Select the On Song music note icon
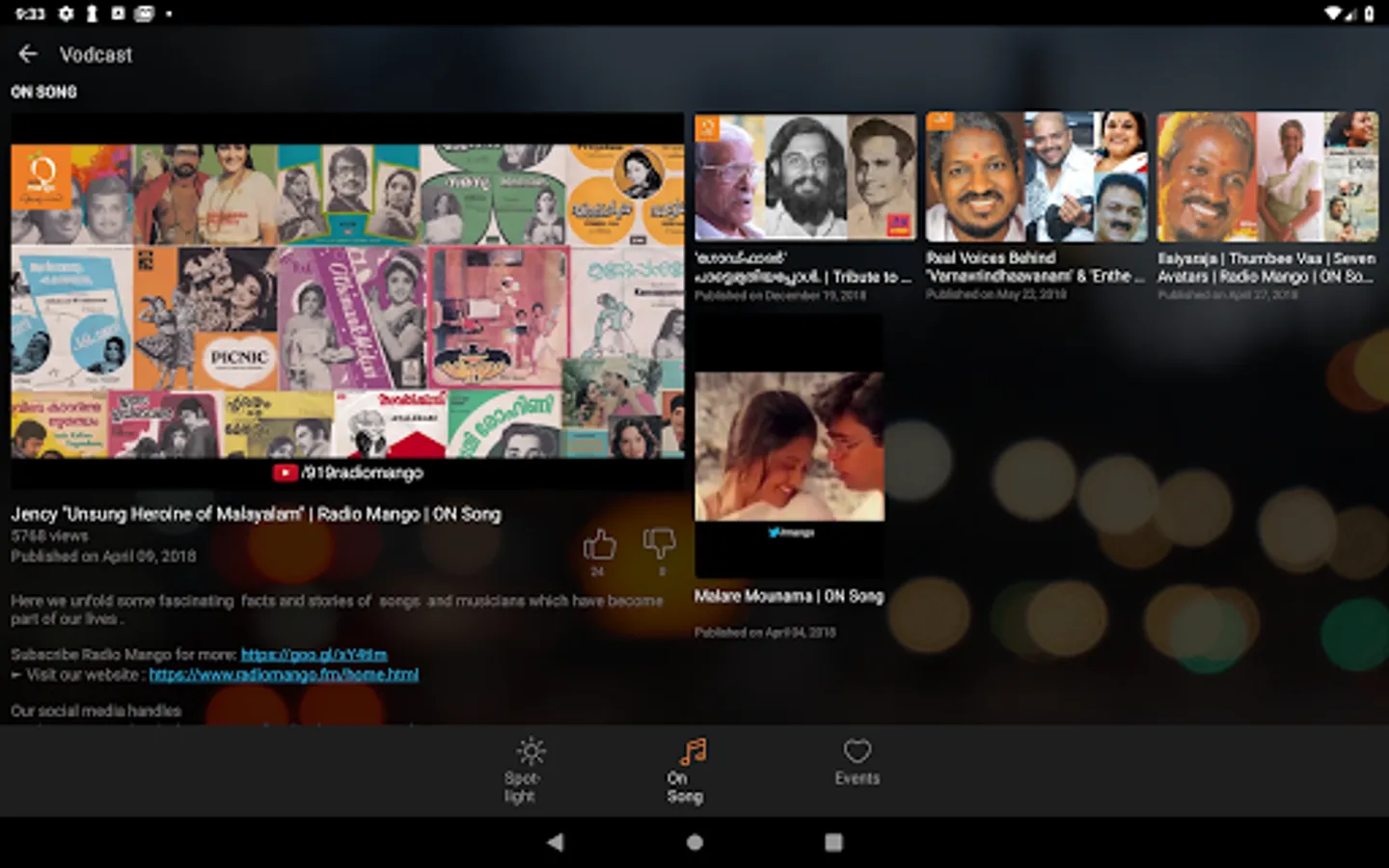 tap(693, 751)
